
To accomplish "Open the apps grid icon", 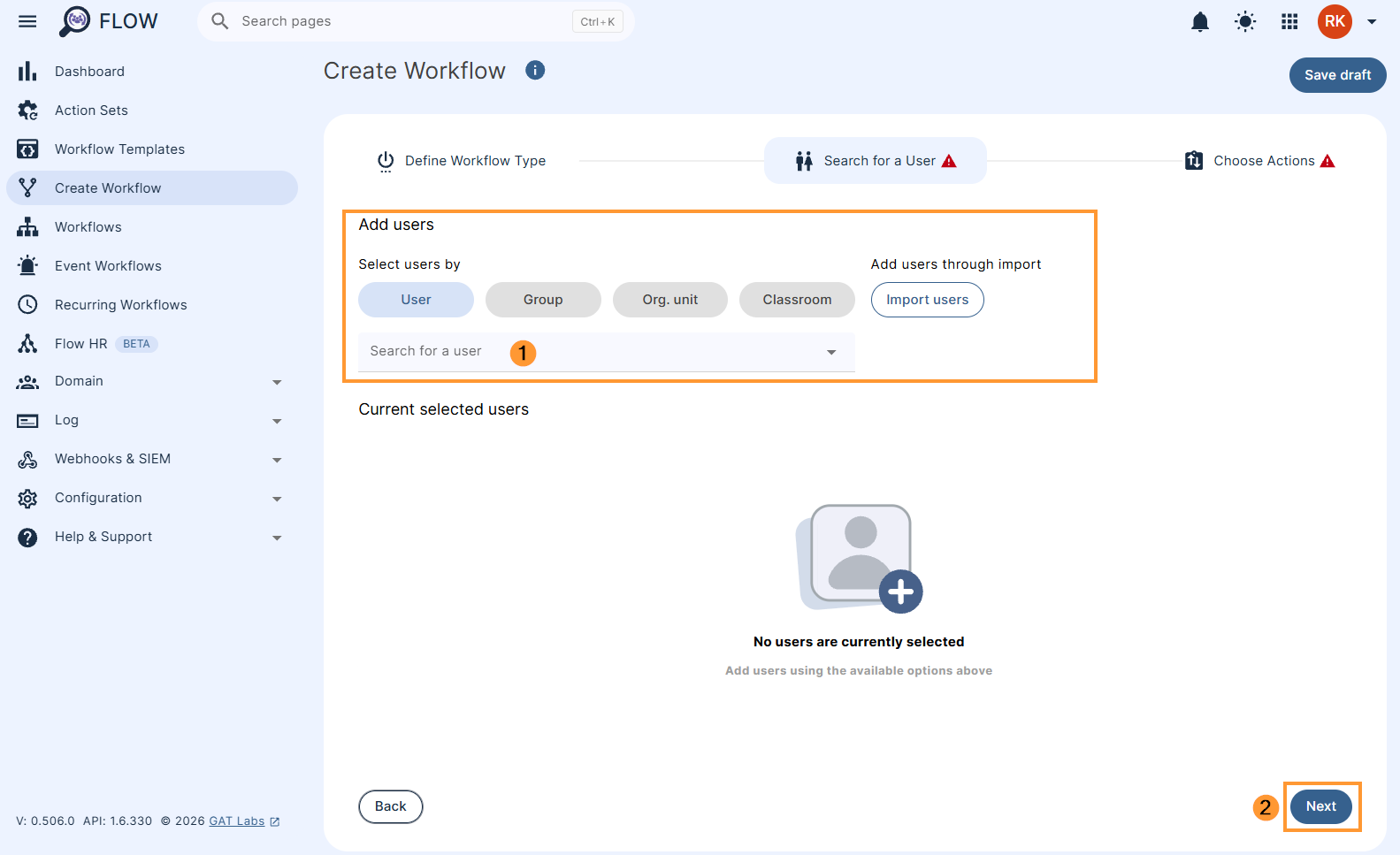I will coord(1289,22).
